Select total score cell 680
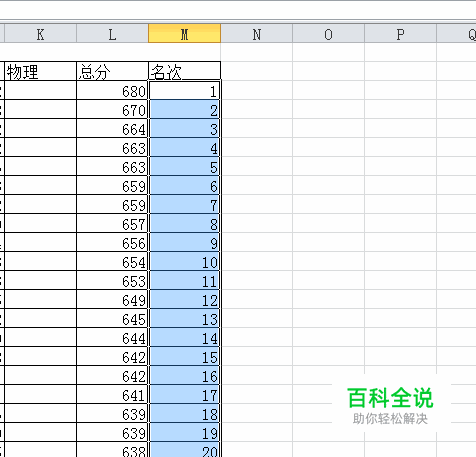476x457 pixels. (112, 90)
